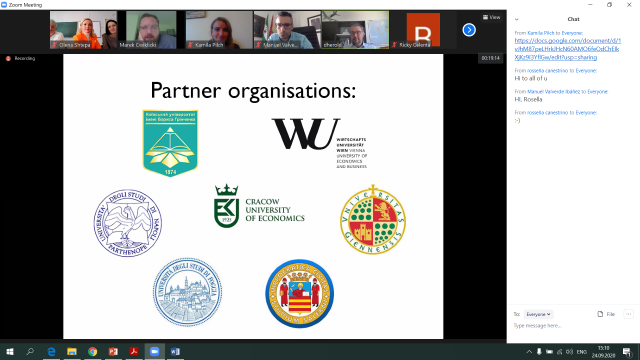
Task: Open Microsoft Edge from taskbar
Action: pos(51,351)
